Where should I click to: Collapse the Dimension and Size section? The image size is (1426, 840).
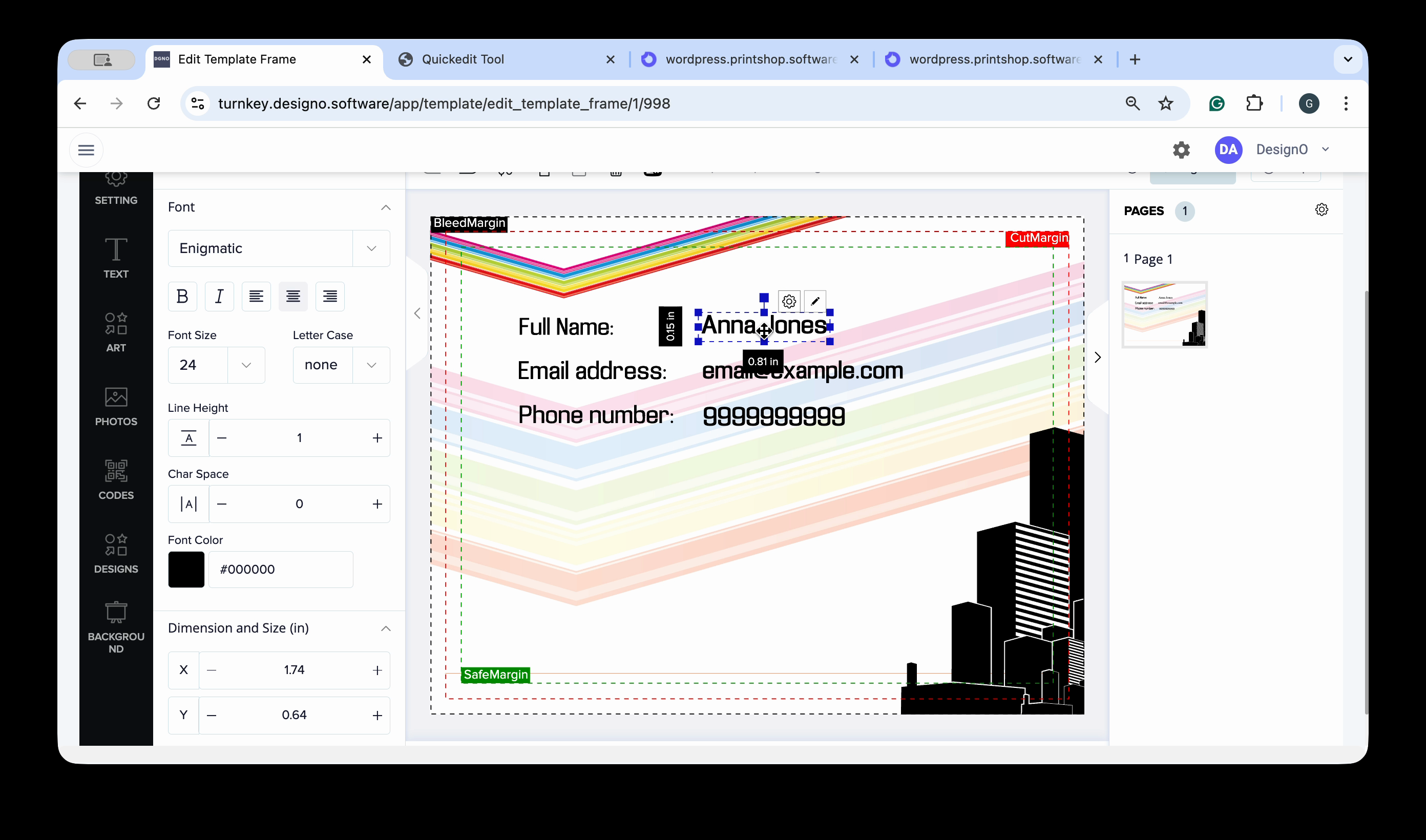[x=385, y=628]
